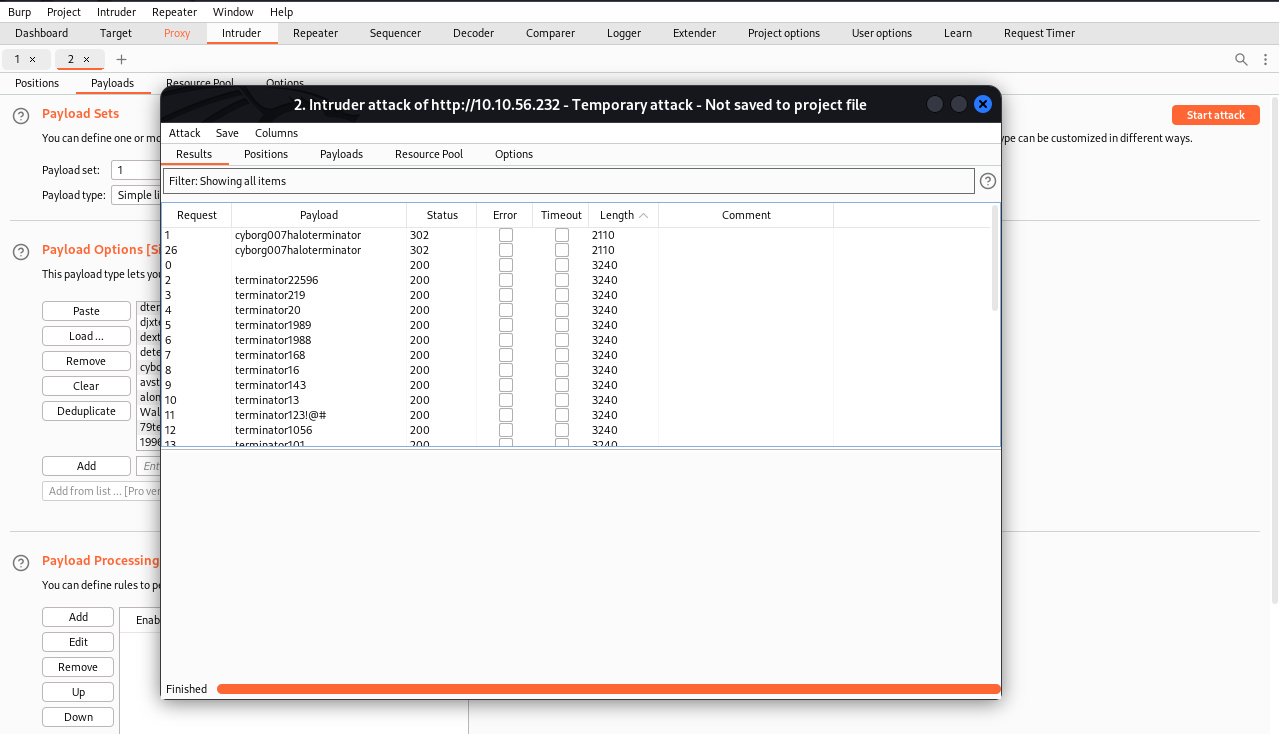Open the Window menu

tap(233, 12)
